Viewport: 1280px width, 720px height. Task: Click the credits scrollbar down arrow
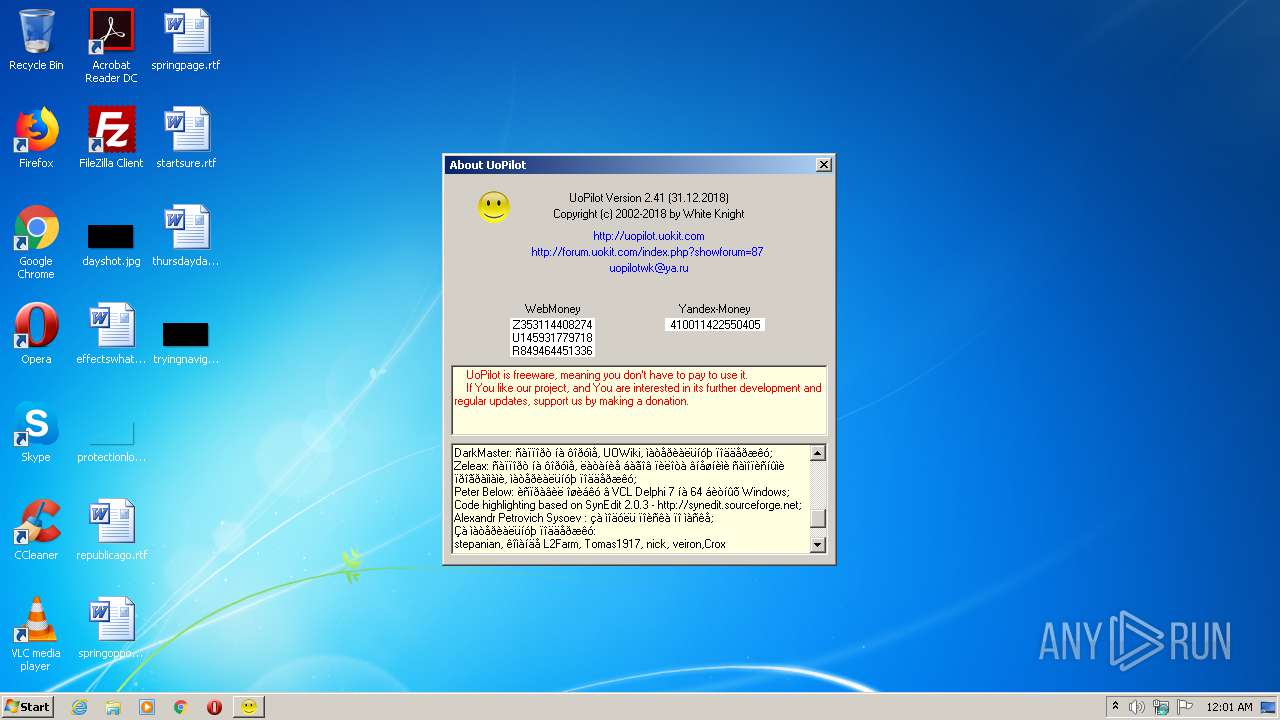pyautogui.click(x=817, y=545)
